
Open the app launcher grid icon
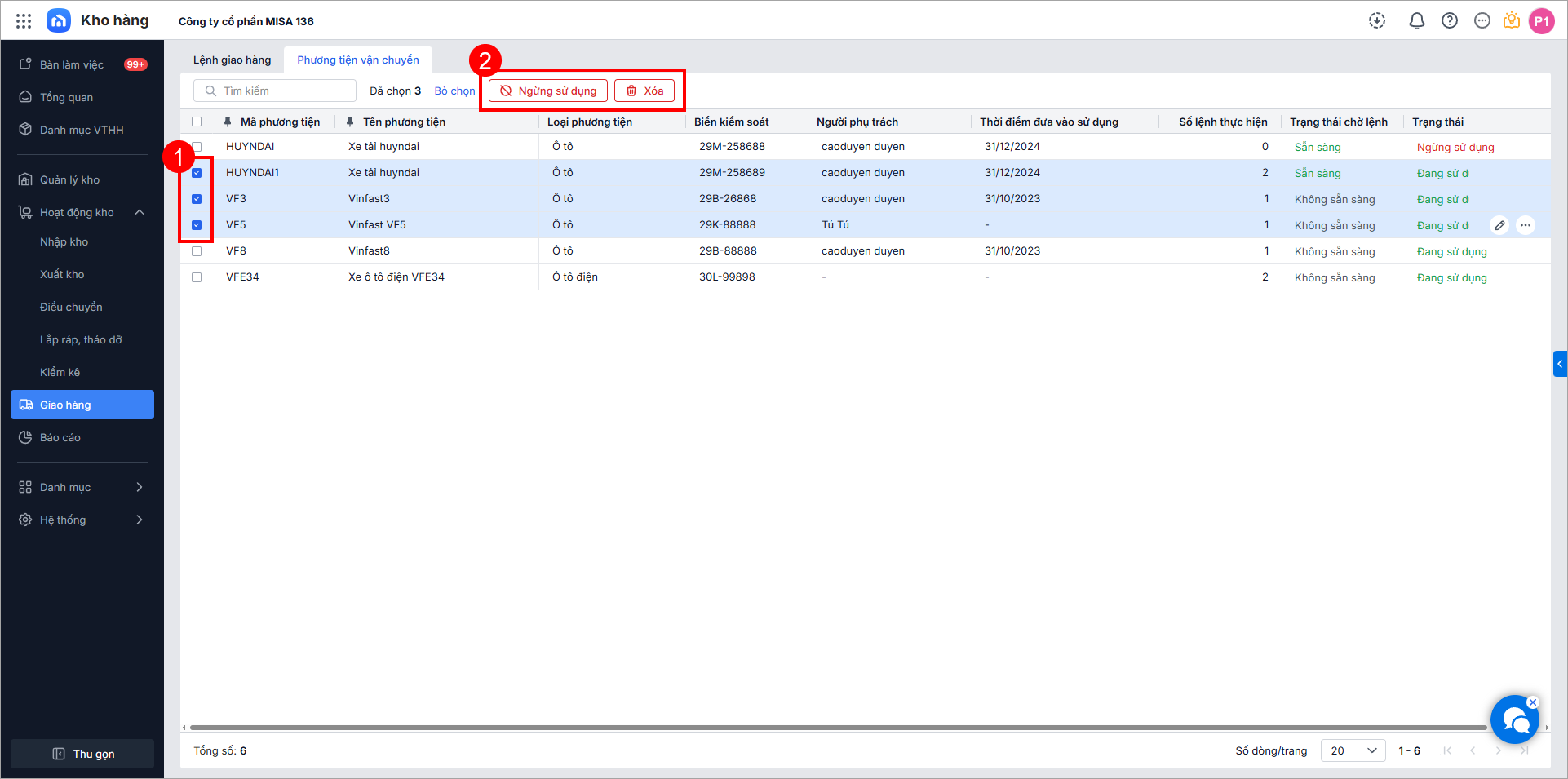tap(24, 21)
